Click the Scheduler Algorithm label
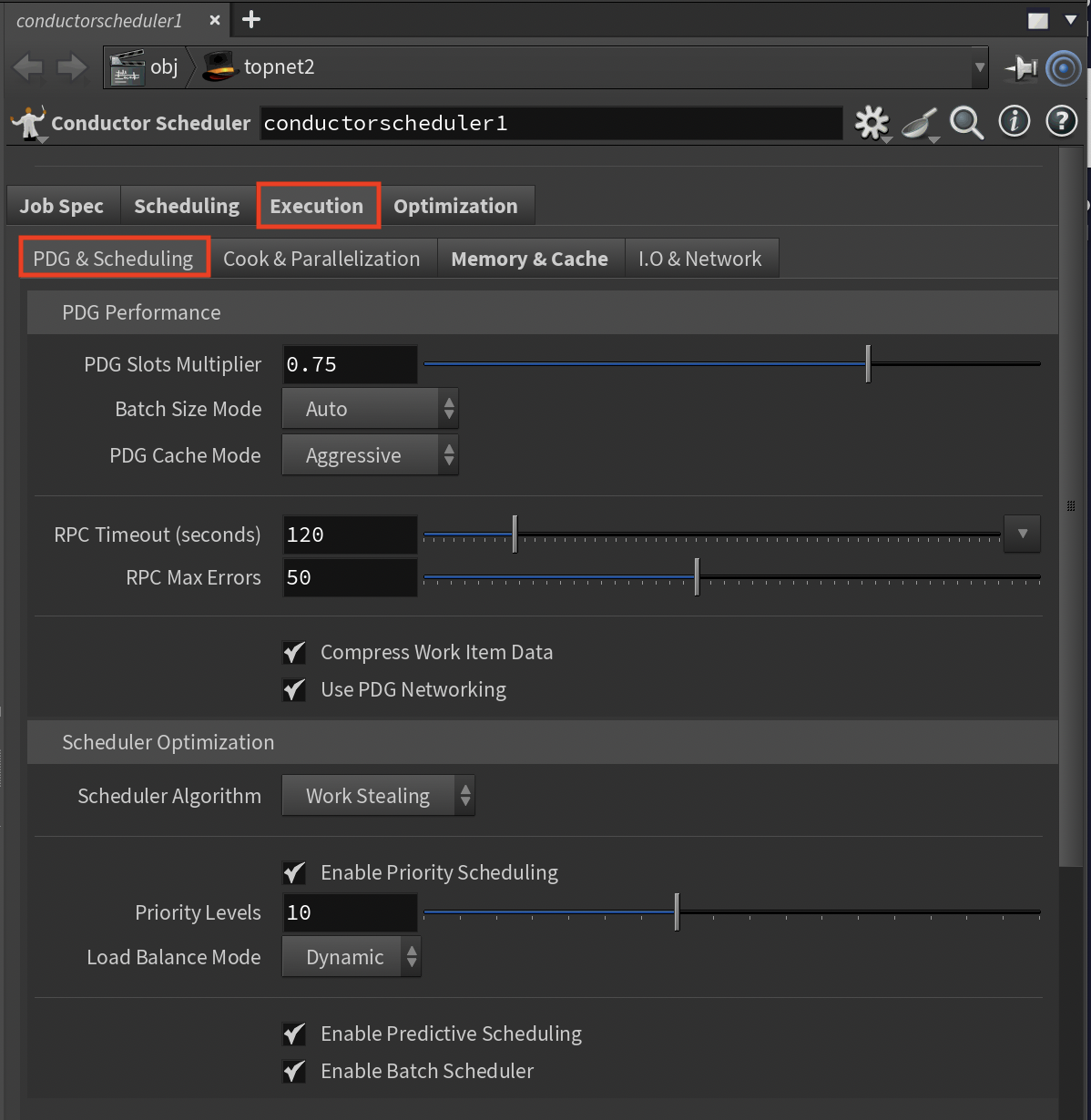Viewport: 1091px width, 1120px height. tap(169, 796)
